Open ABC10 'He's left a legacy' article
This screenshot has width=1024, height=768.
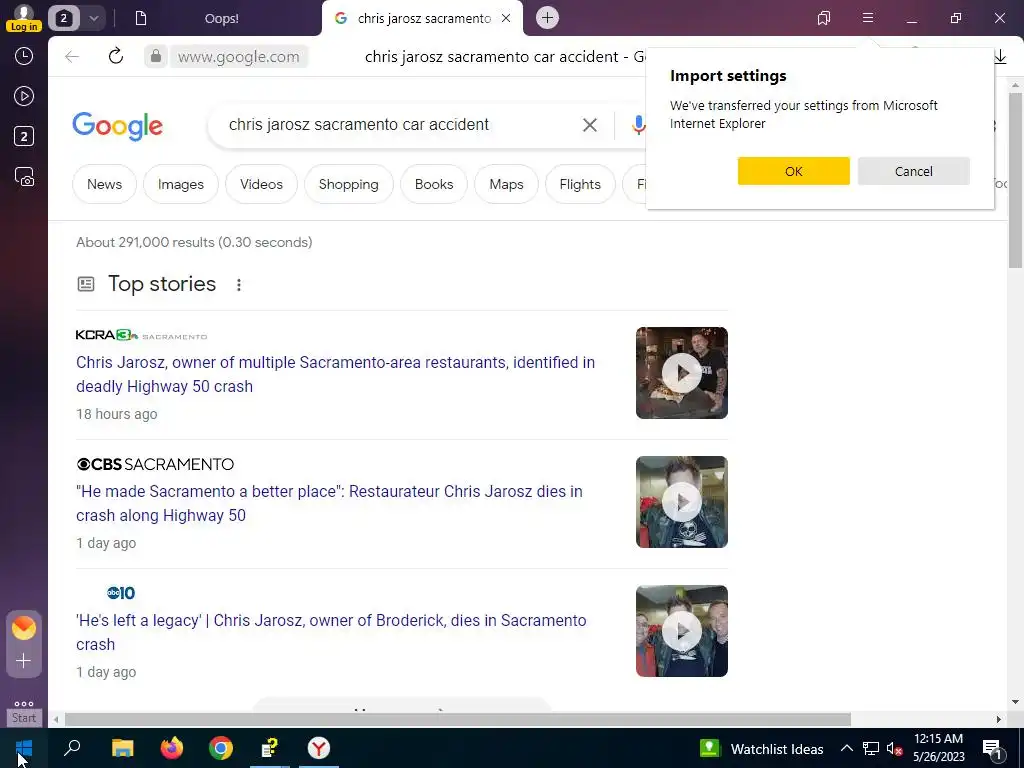coord(331,632)
